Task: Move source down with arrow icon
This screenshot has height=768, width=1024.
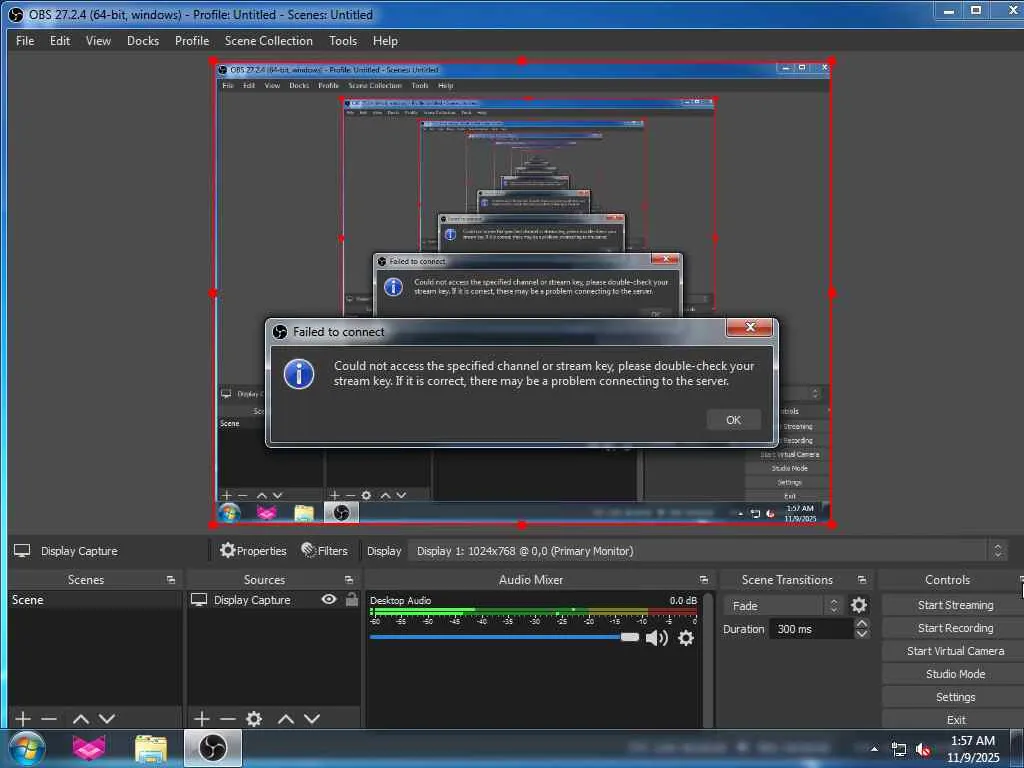Action: click(312, 718)
